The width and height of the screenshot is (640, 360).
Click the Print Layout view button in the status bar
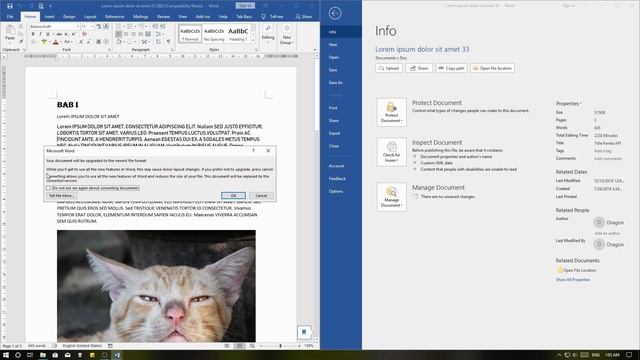pos(240,346)
